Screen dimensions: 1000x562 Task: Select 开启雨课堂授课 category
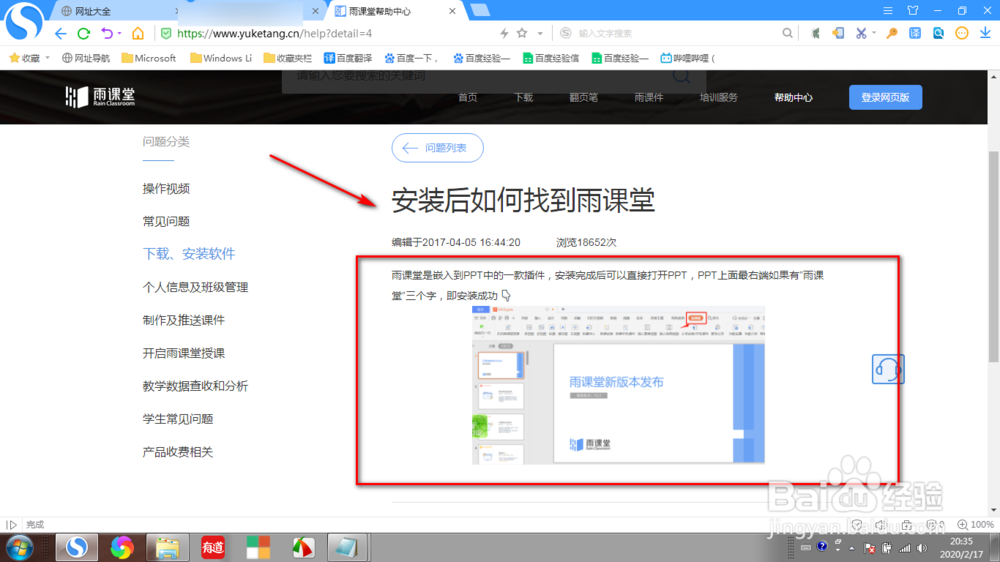(184, 353)
